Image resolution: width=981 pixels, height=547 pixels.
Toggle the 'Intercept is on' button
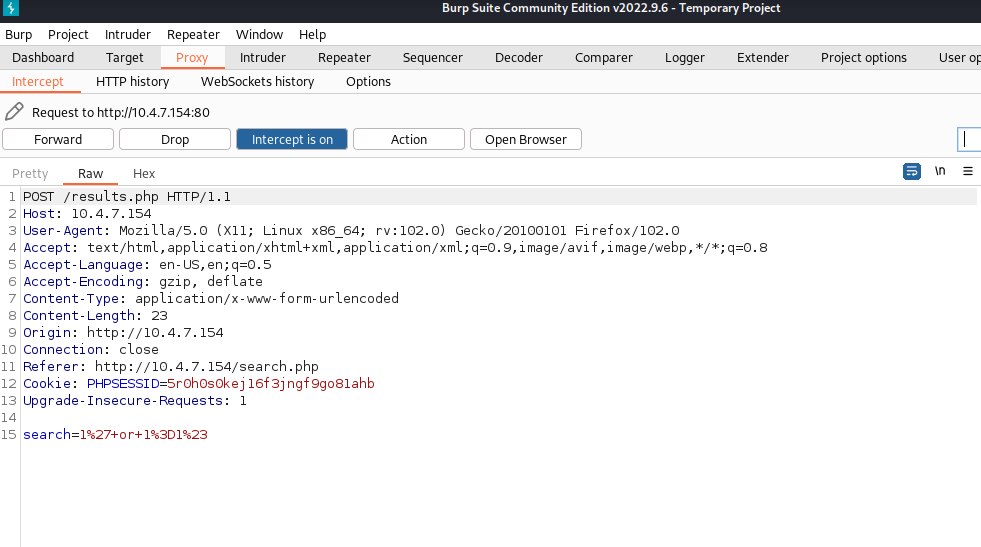(292, 139)
